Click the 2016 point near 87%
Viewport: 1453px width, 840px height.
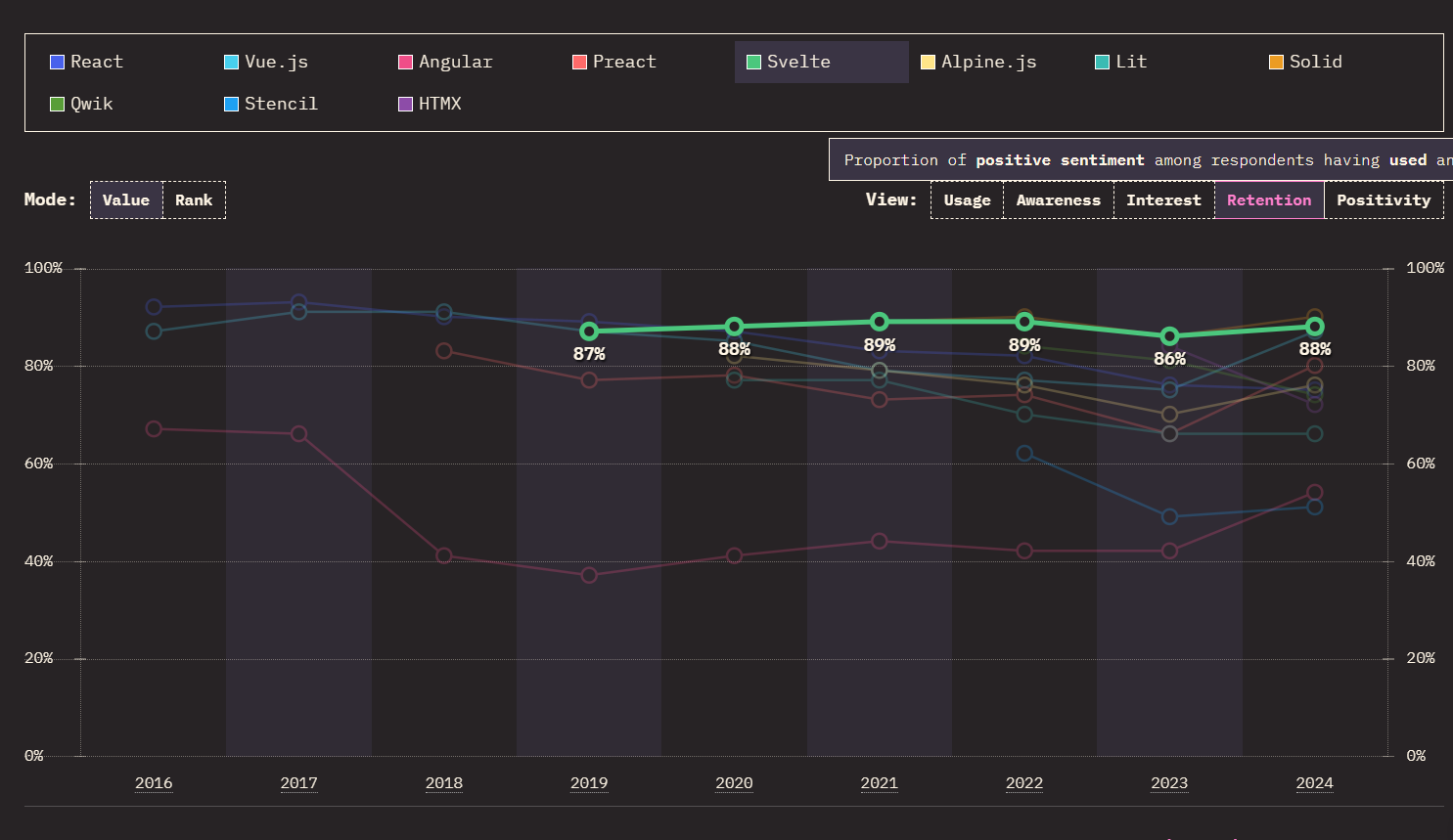[154, 332]
